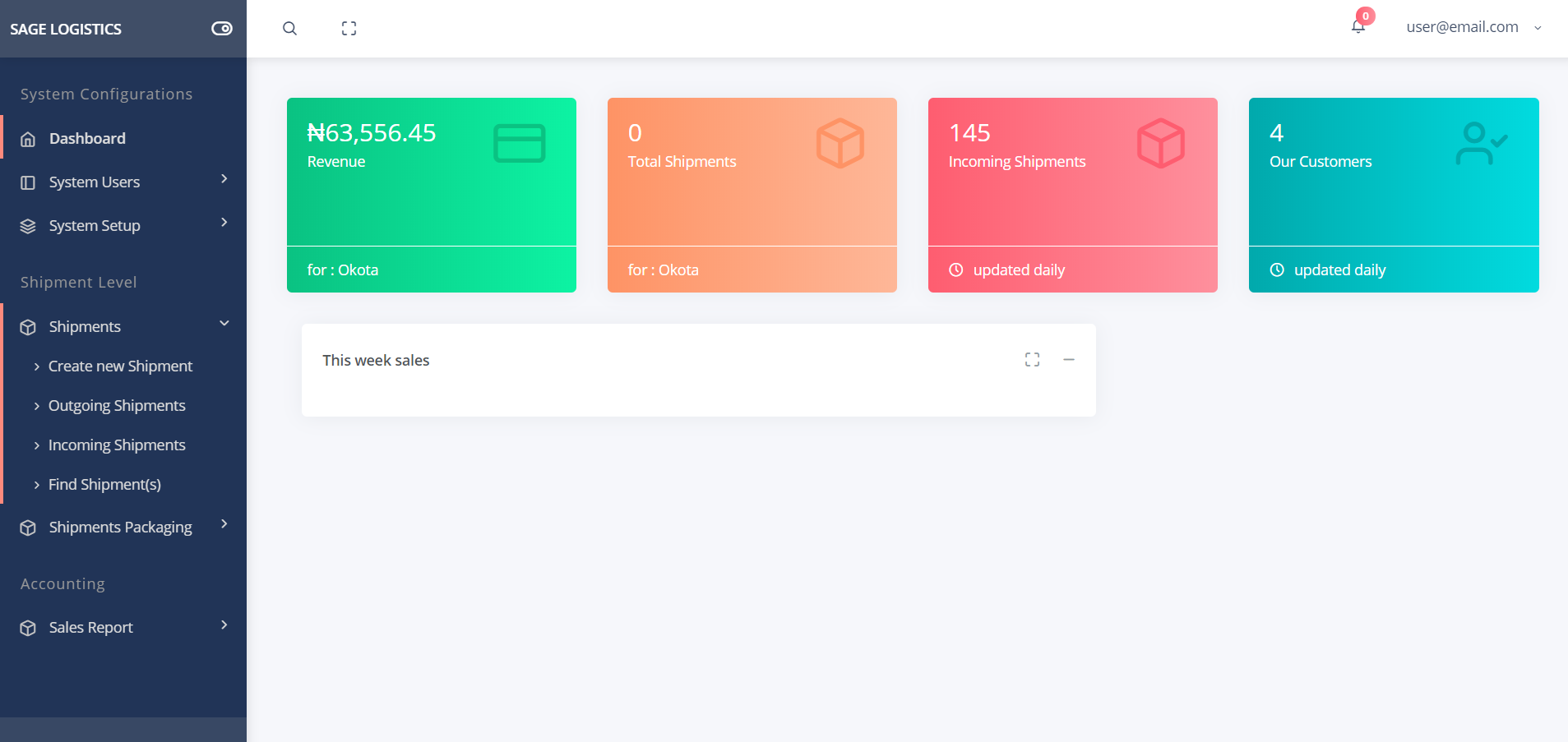Click the Accounting section header

tap(62, 583)
